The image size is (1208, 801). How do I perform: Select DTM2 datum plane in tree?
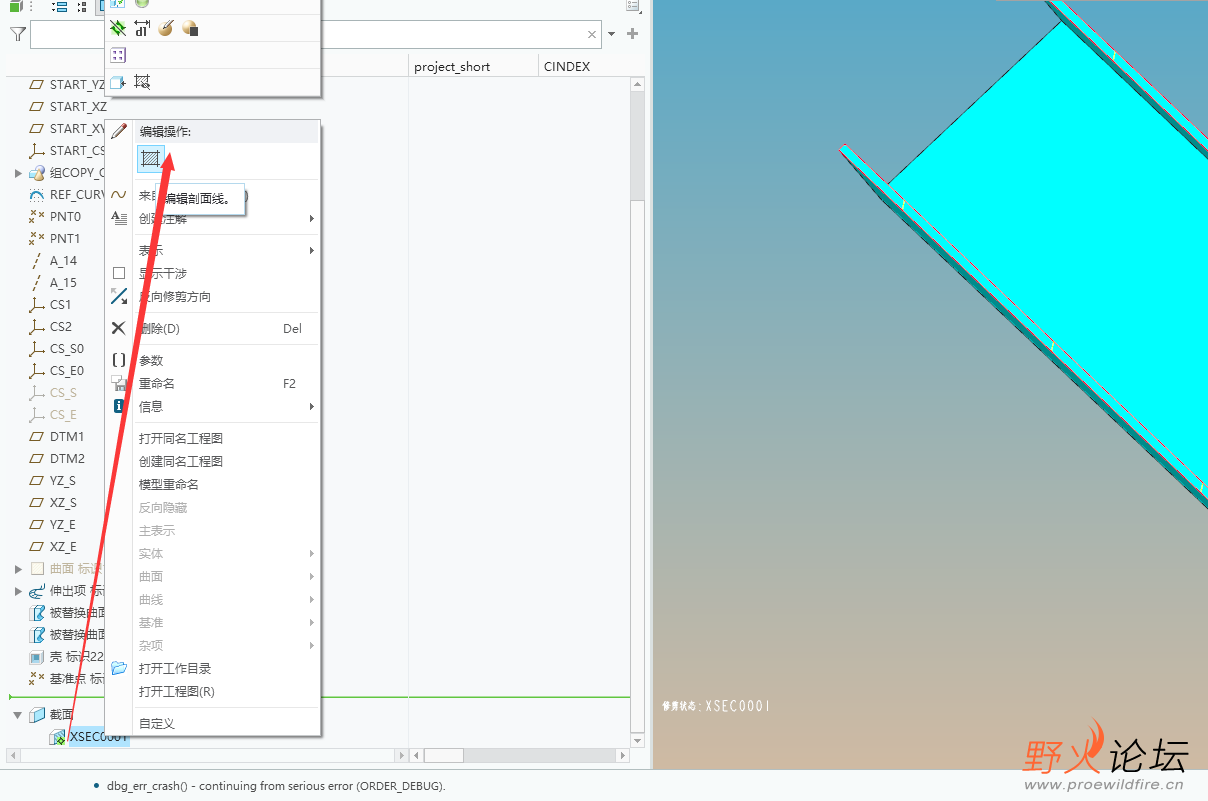point(67,458)
